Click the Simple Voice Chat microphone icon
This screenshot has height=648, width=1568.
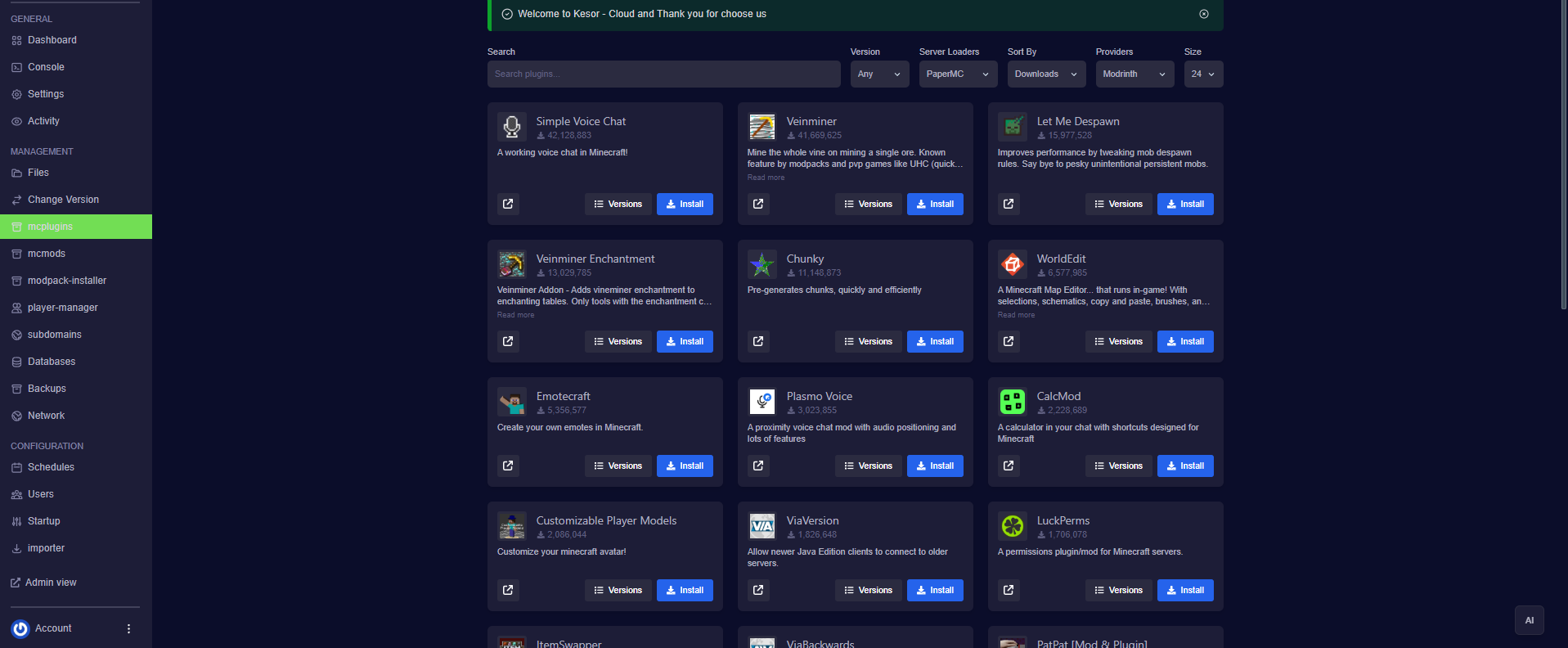pos(512,127)
